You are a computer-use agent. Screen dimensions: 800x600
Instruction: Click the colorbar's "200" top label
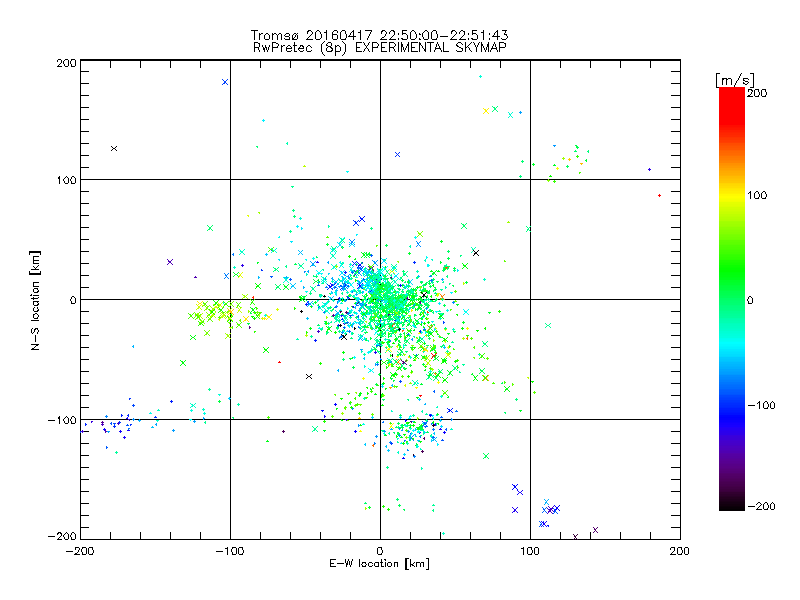tap(757, 93)
